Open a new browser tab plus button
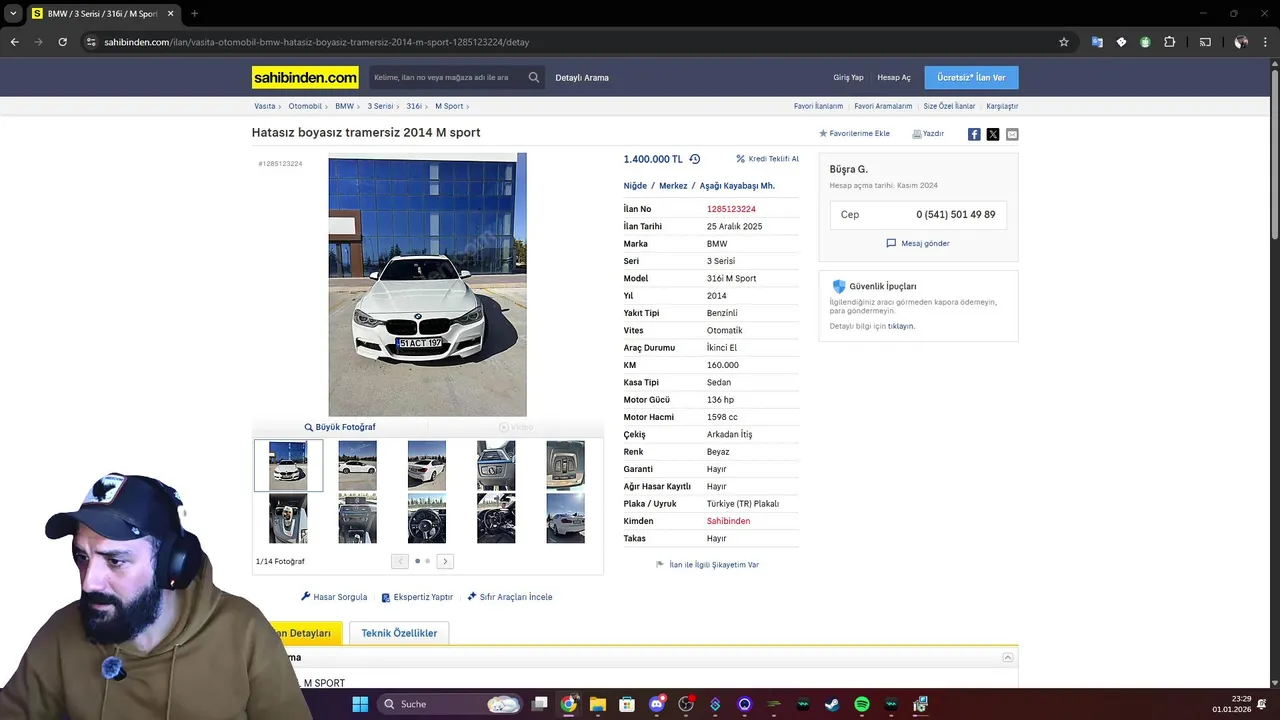The width and height of the screenshot is (1280, 720). [194, 14]
